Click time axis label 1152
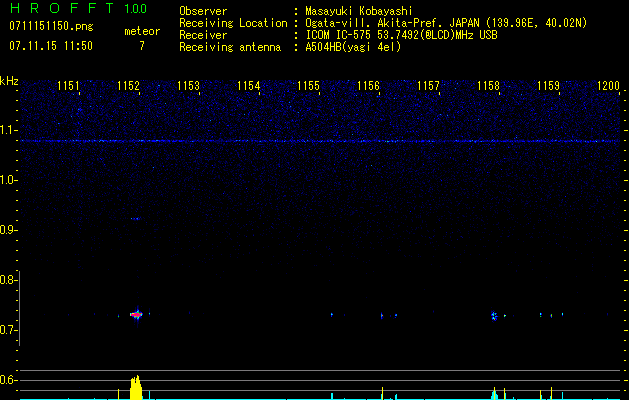The image size is (629, 400). click(x=128, y=86)
